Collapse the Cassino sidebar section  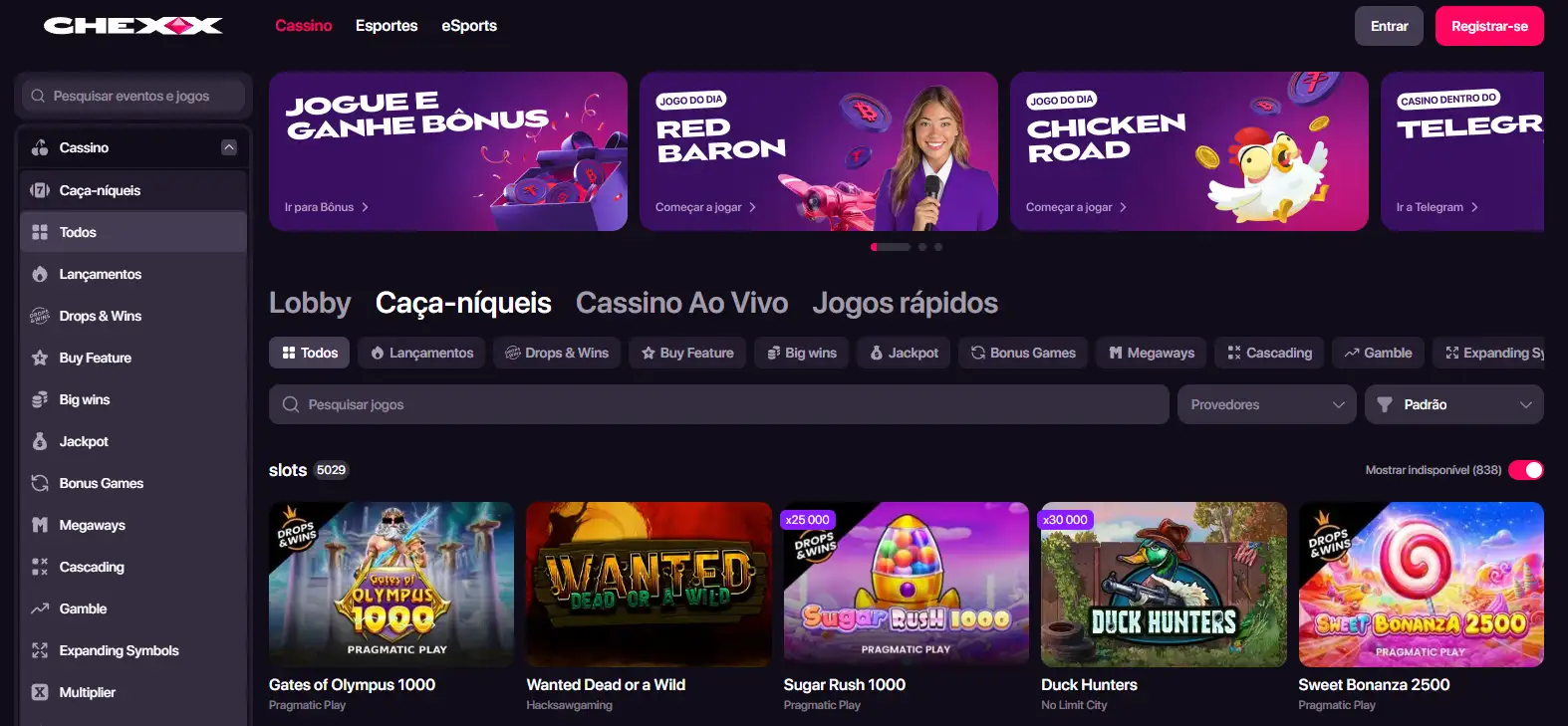pyautogui.click(x=229, y=147)
